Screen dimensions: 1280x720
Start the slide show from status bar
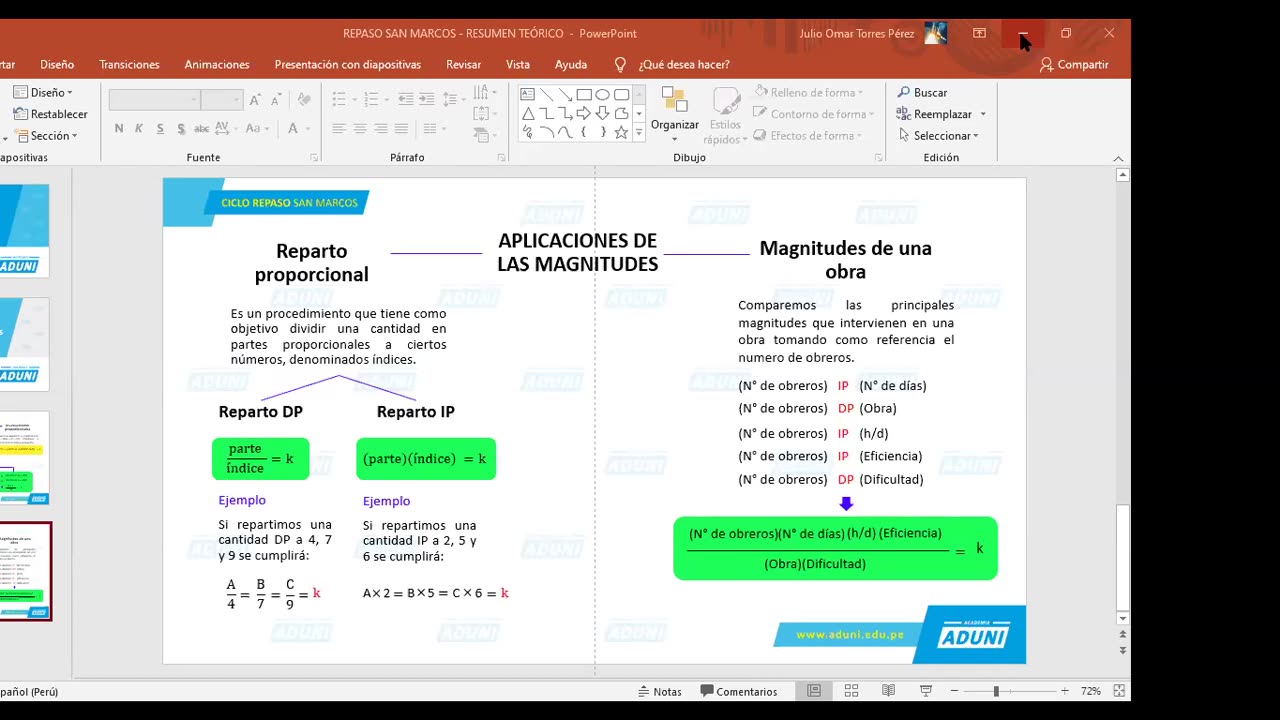tap(926, 691)
